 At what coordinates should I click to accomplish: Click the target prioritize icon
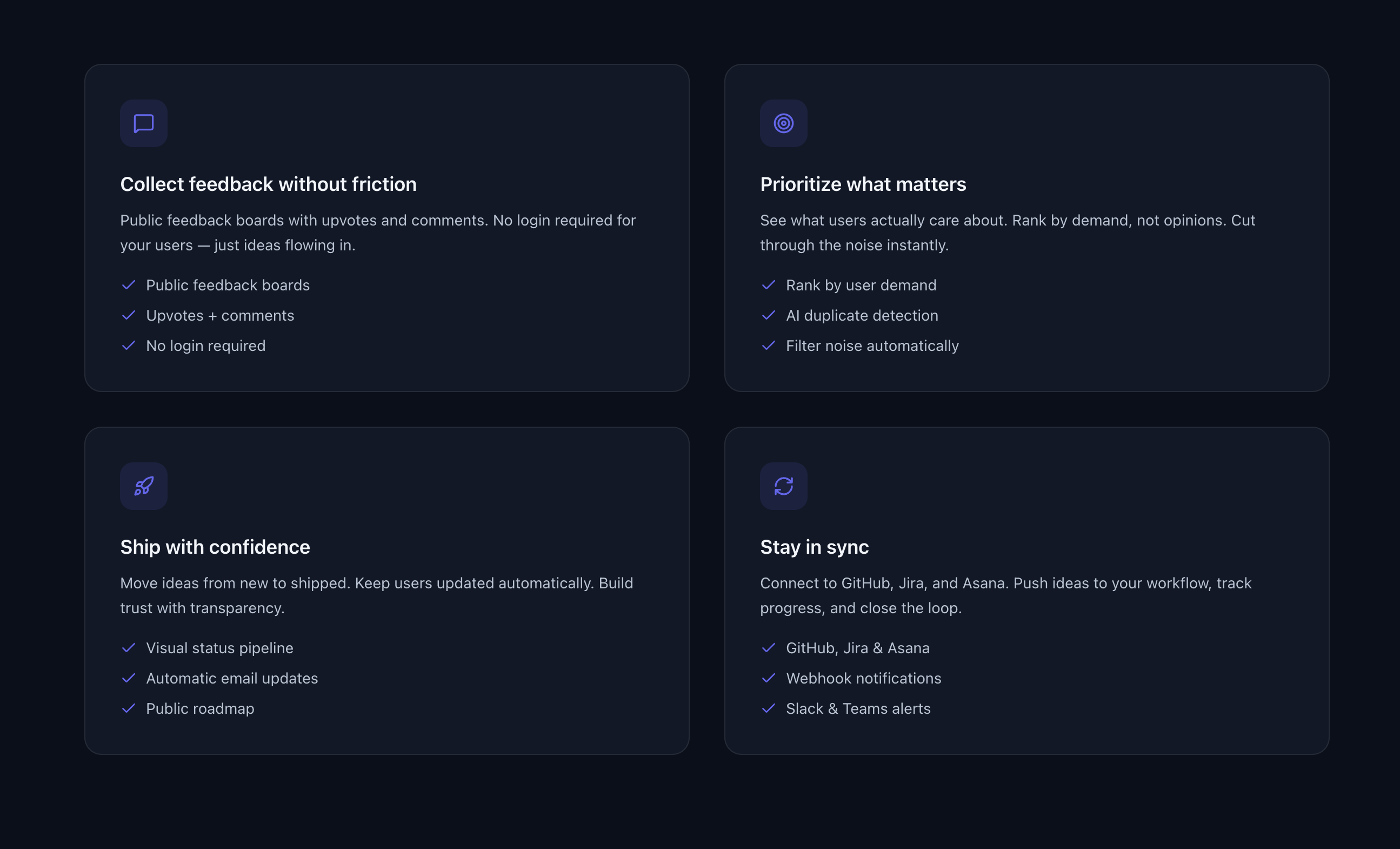coord(784,123)
